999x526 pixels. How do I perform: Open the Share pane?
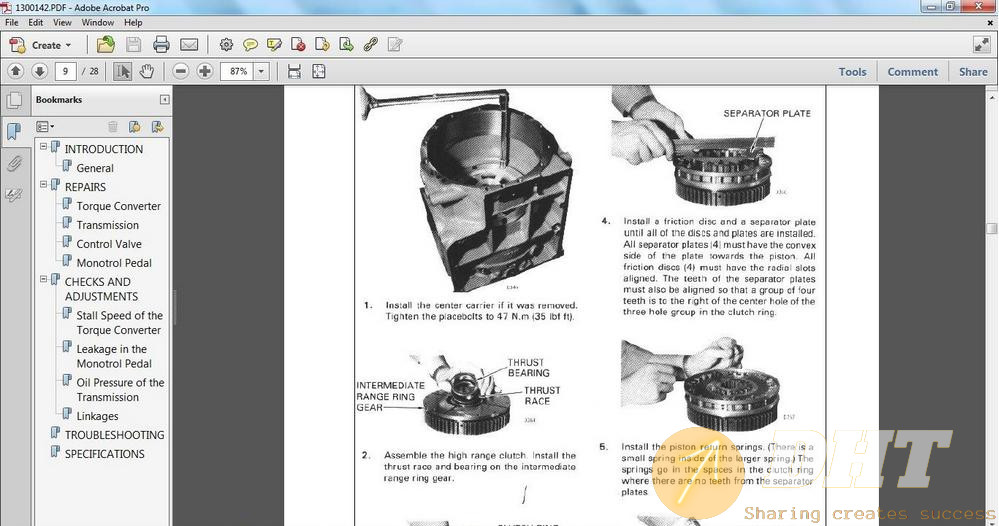pyautogui.click(x=973, y=72)
